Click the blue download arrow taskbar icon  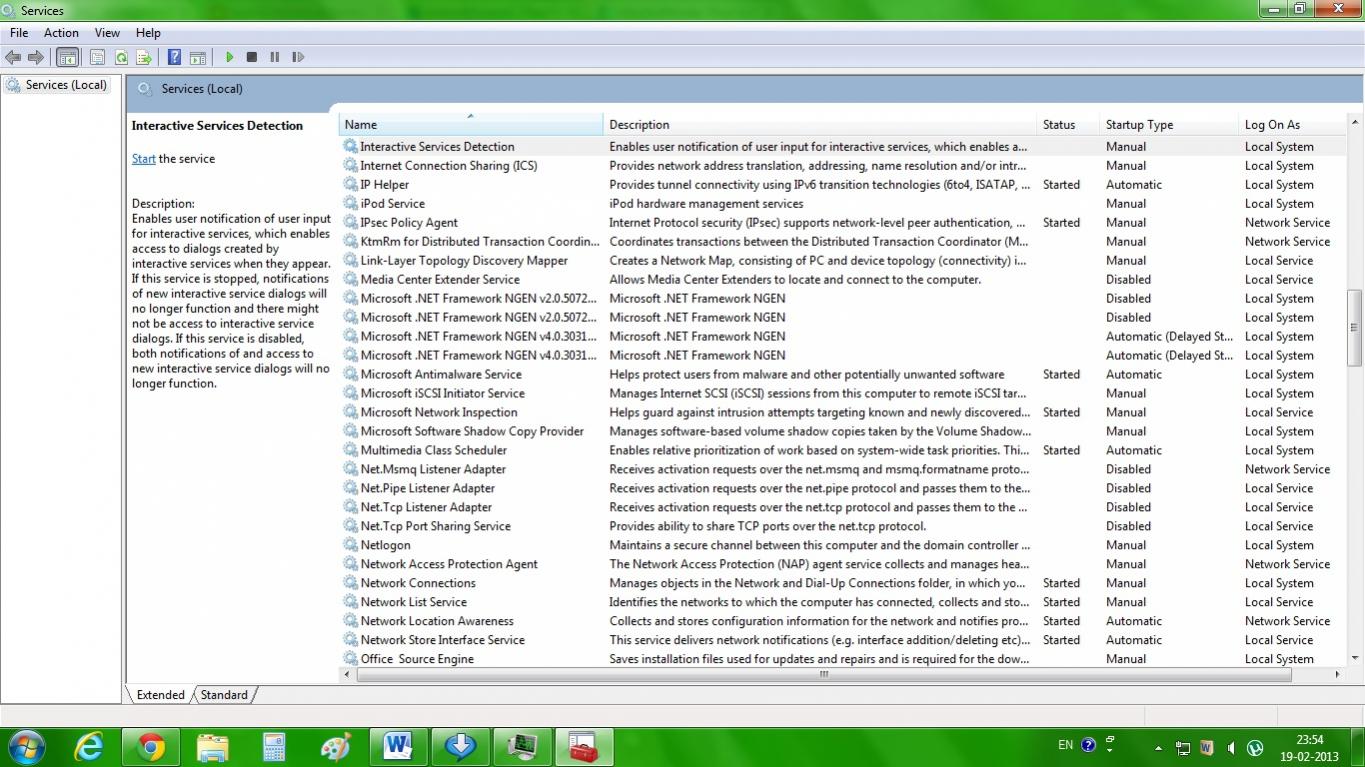click(460, 747)
